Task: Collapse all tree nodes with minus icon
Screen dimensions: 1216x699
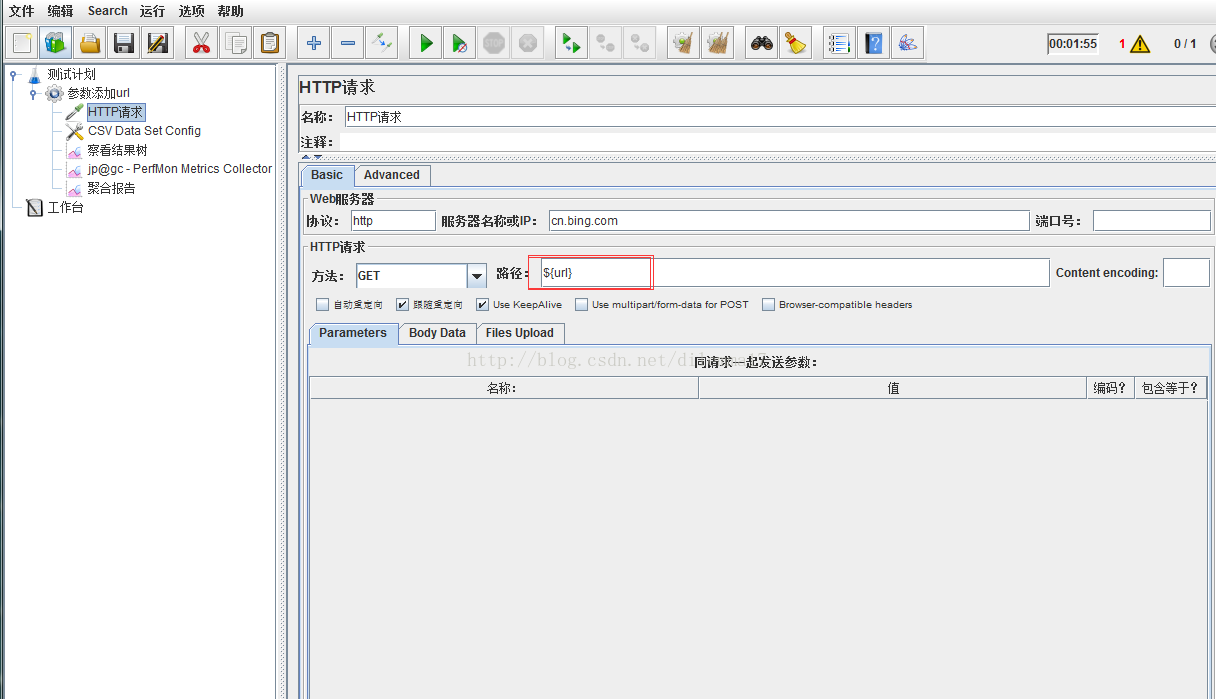Action: click(347, 43)
